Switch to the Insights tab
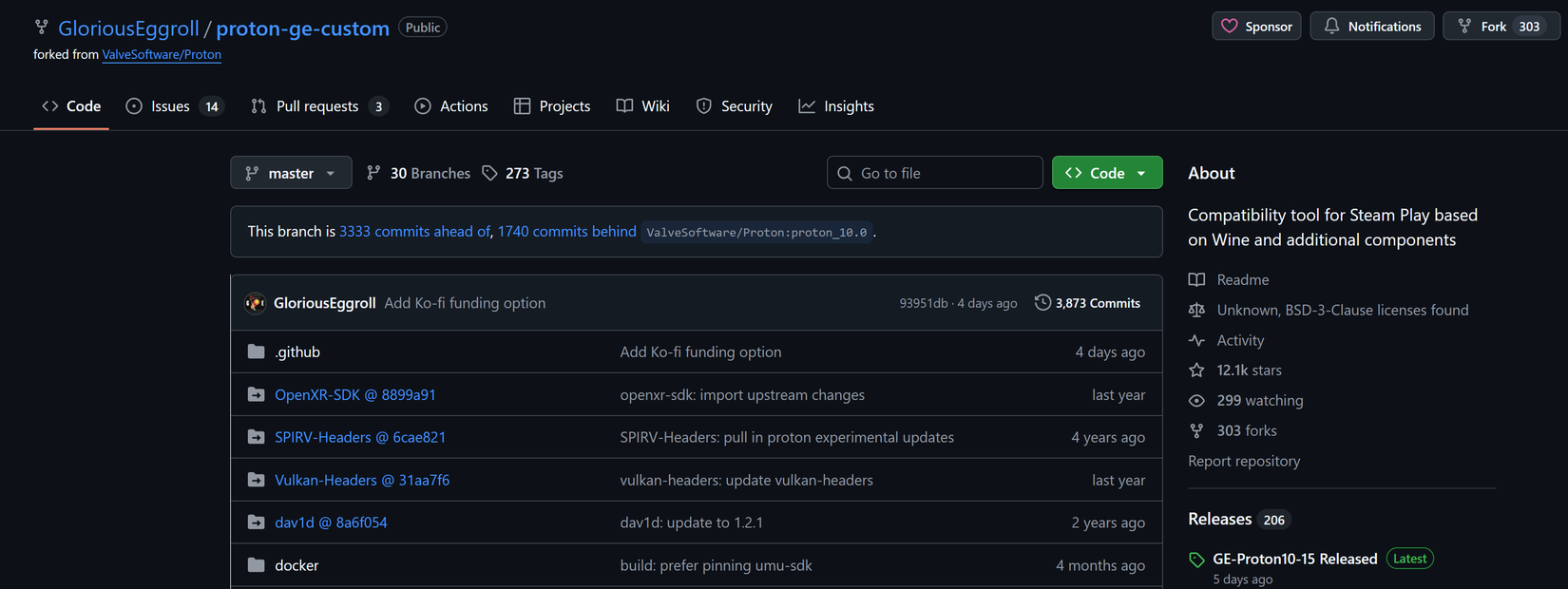 [x=836, y=106]
